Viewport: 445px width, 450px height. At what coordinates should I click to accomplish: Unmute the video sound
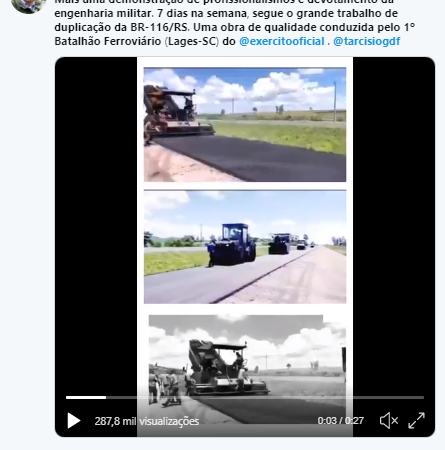point(389,421)
